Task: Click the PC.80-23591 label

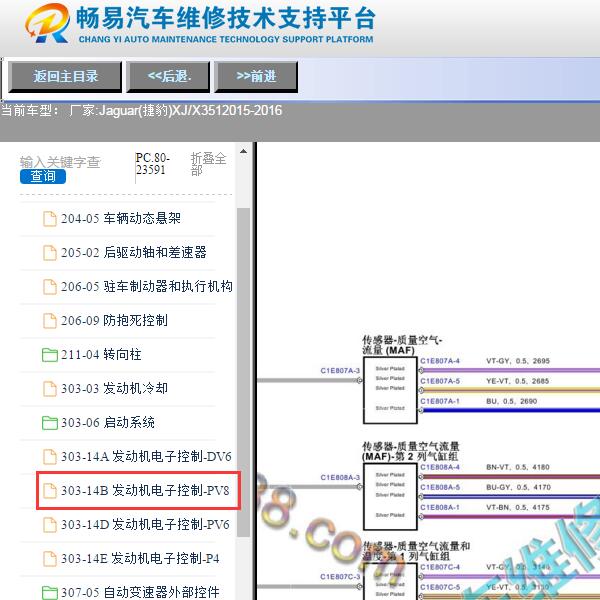Action: coord(152,164)
